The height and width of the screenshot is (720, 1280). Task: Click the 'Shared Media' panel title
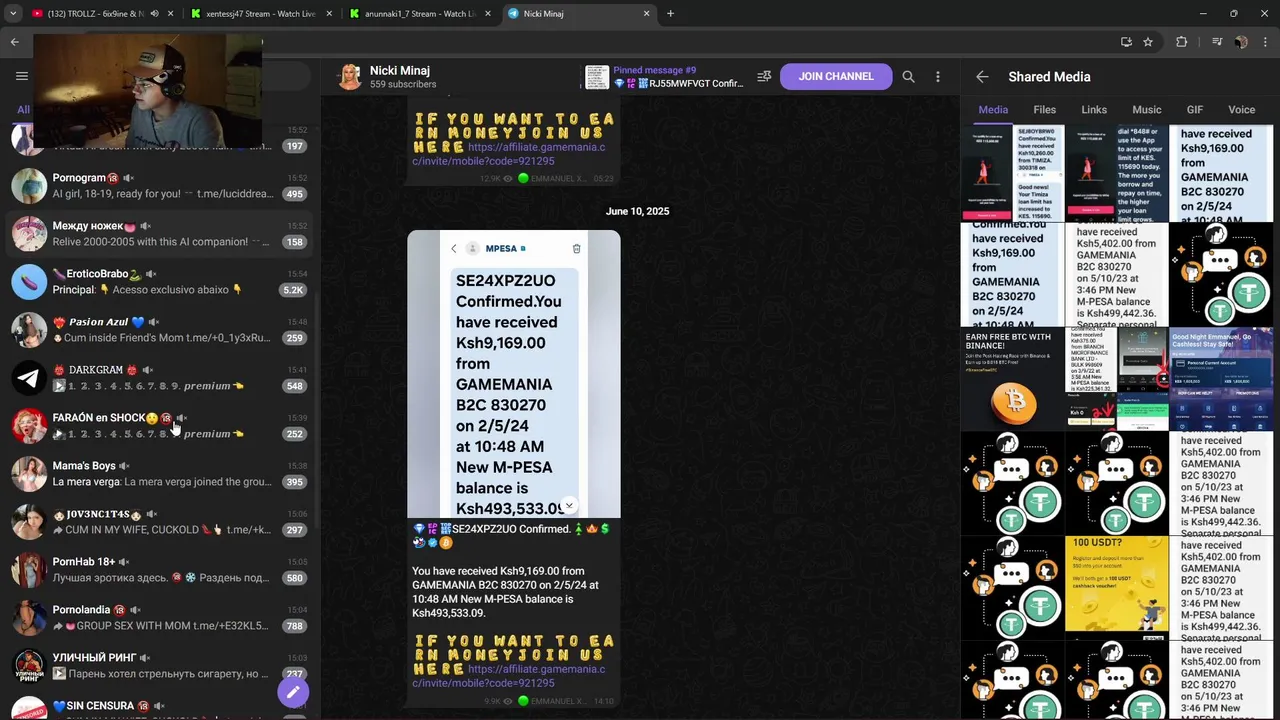1049,76
